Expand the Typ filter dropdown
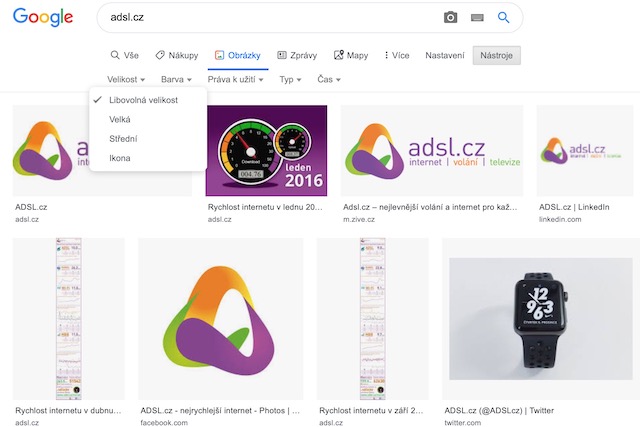 click(290, 79)
